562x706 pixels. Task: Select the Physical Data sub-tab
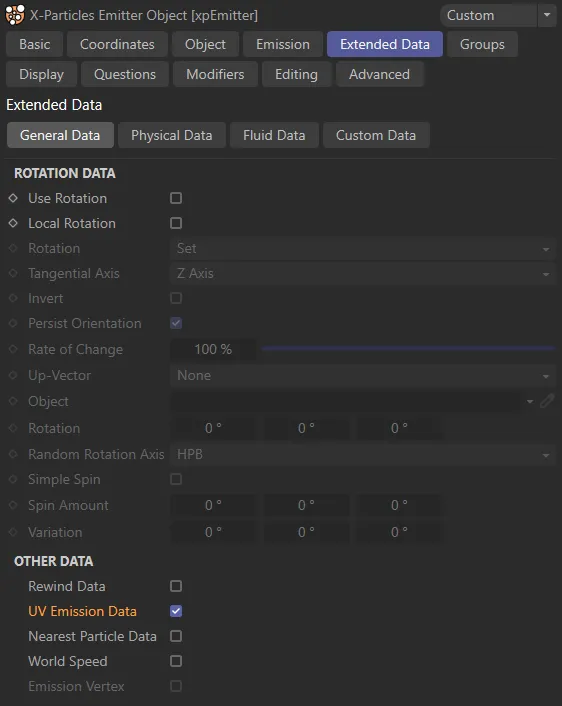click(172, 135)
